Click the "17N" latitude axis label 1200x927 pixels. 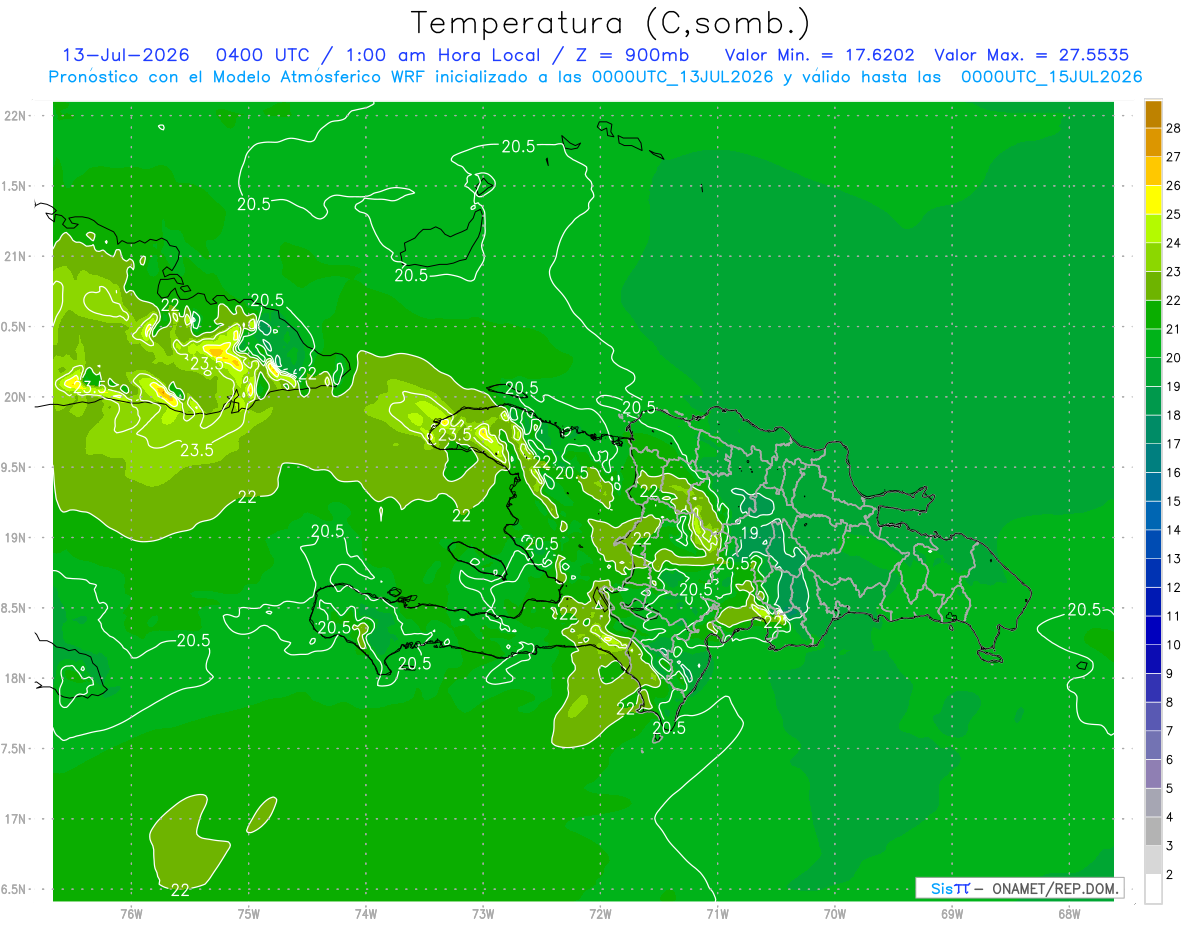[16, 820]
